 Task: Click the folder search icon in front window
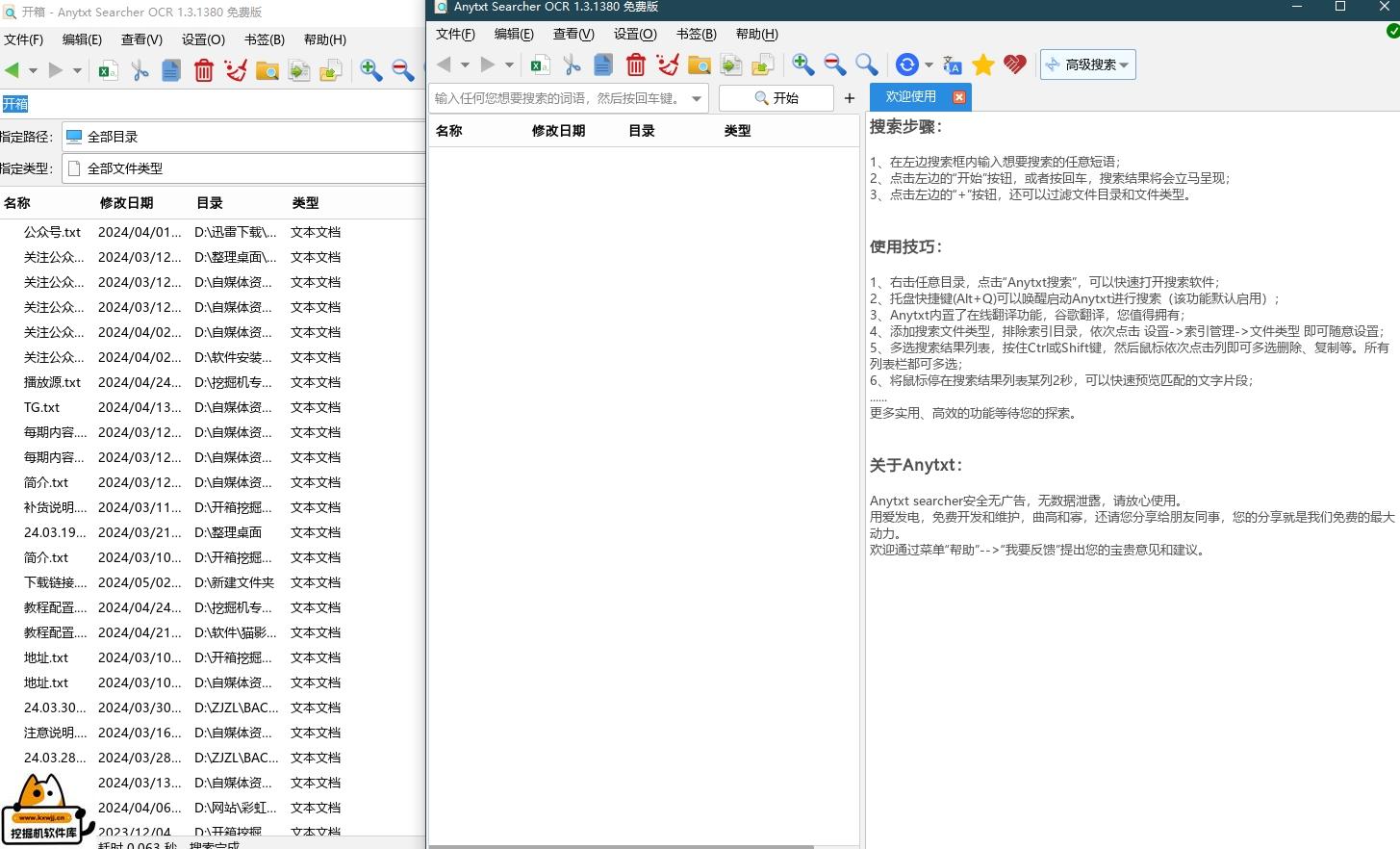click(700, 64)
